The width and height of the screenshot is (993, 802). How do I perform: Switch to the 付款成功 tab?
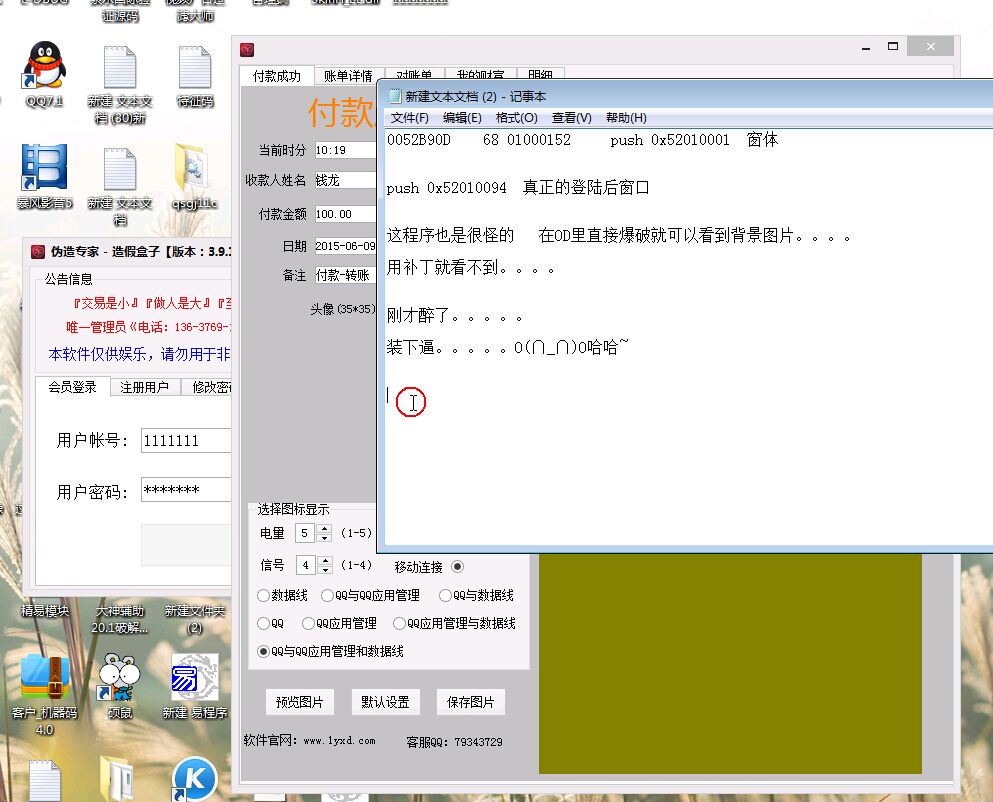(x=277, y=75)
